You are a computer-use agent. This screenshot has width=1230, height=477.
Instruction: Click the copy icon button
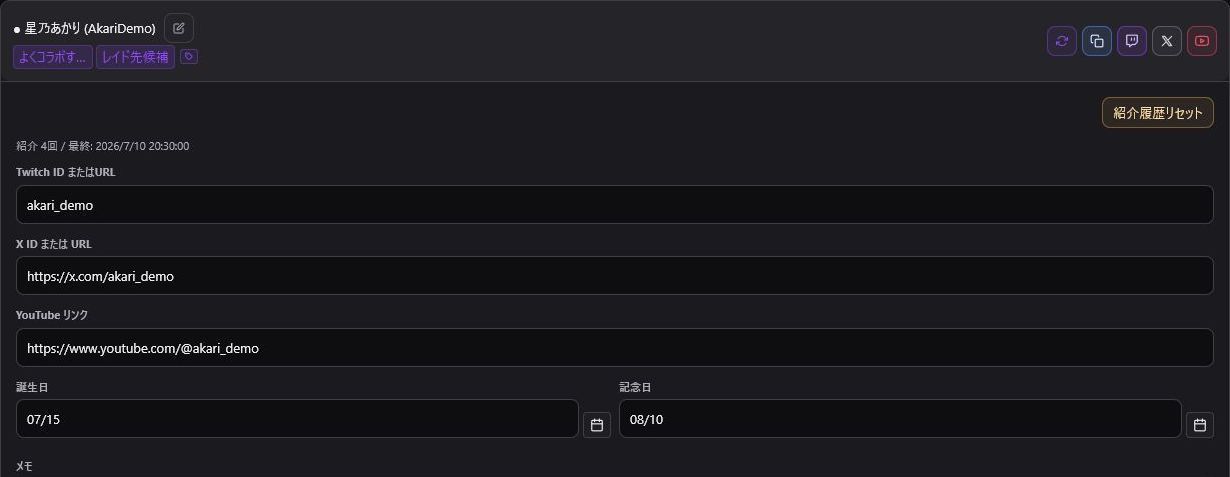1097,41
